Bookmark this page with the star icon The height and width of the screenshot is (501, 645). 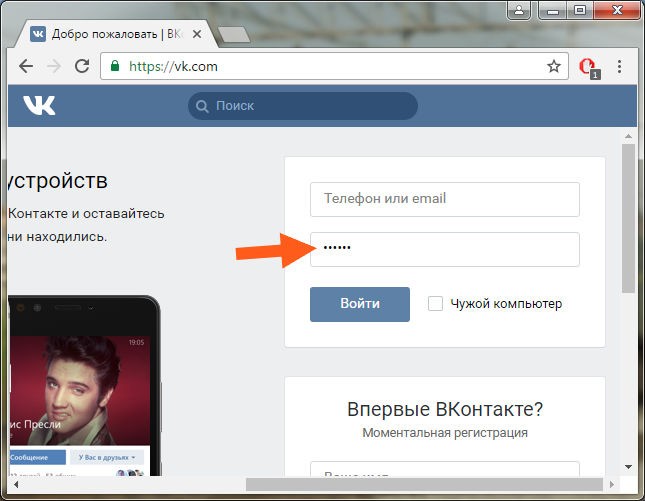(554, 66)
